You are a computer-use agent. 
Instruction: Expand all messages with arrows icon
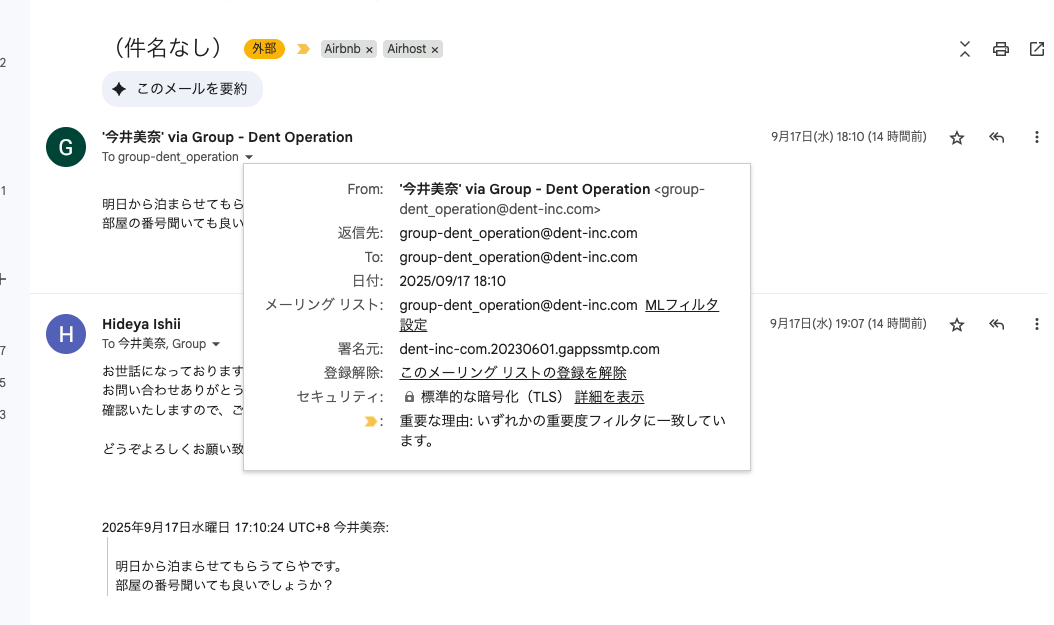(964, 49)
